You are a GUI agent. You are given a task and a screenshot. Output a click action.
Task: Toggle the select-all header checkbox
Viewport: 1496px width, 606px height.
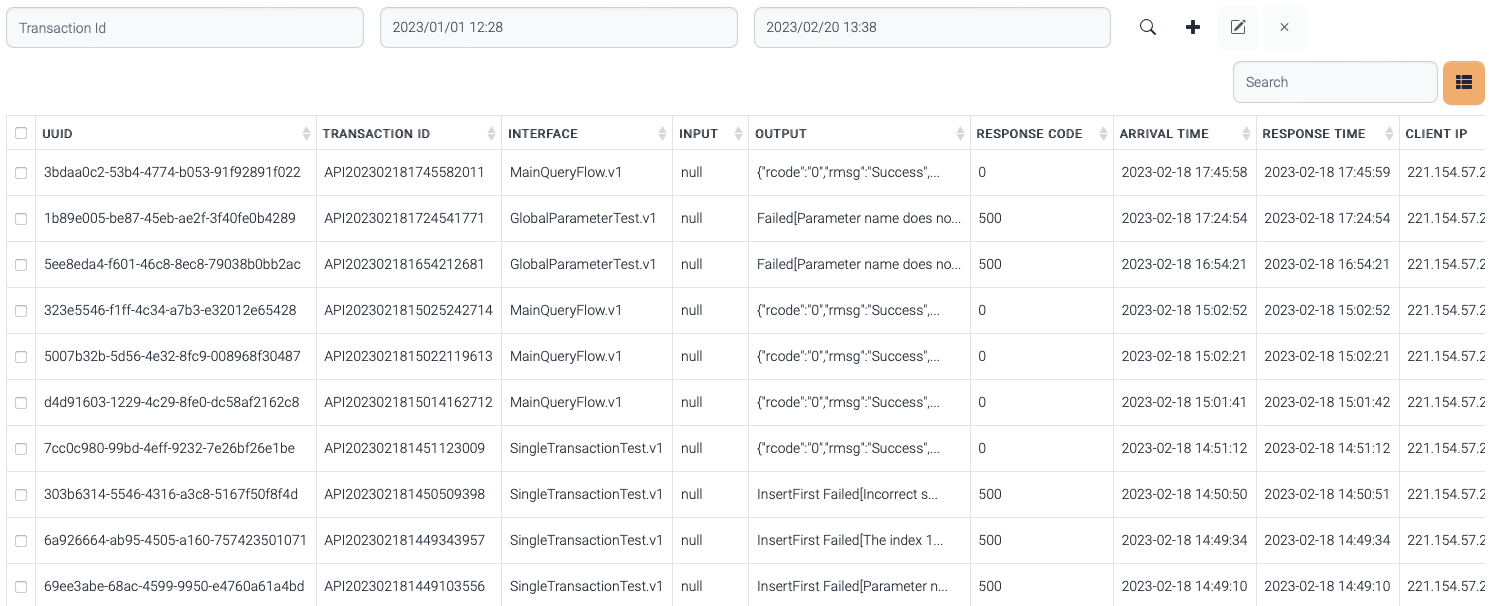21,134
